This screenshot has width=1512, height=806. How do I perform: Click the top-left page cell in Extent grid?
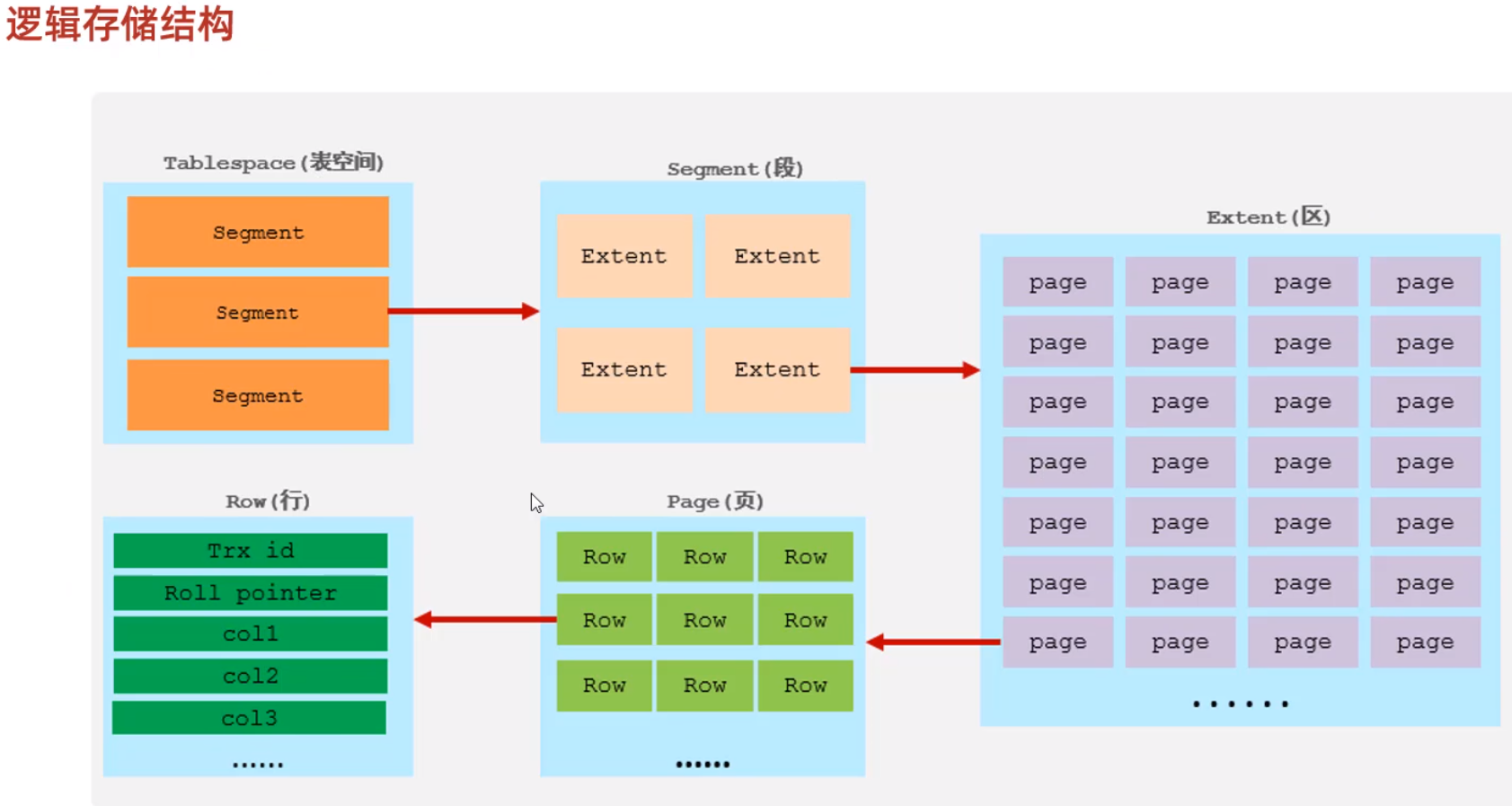click(1058, 282)
